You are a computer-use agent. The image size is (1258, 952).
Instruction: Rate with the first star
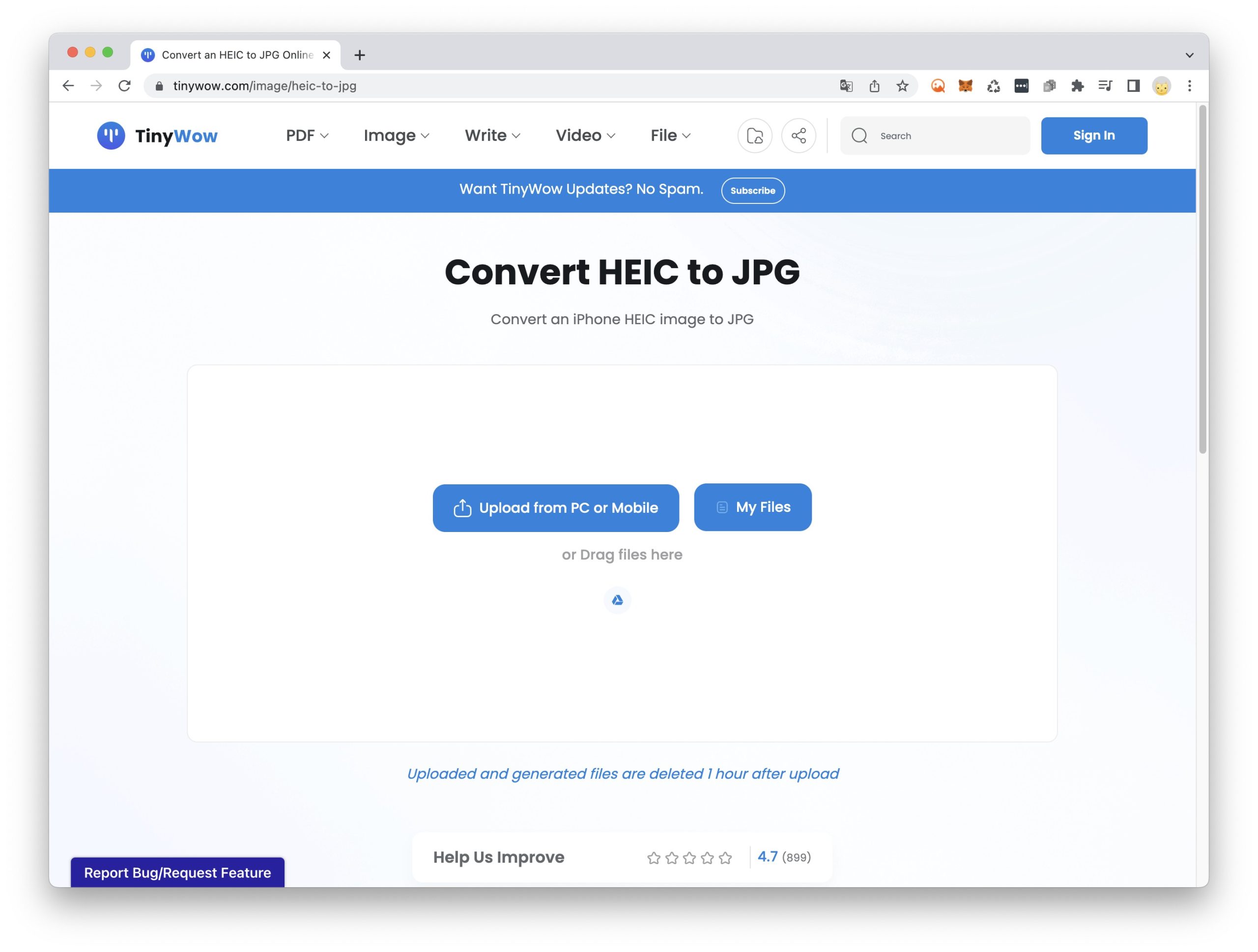[x=654, y=858]
